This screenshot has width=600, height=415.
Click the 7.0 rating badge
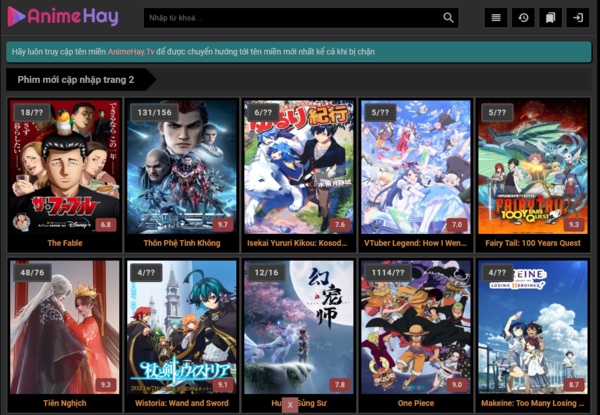tap(457, 225)
